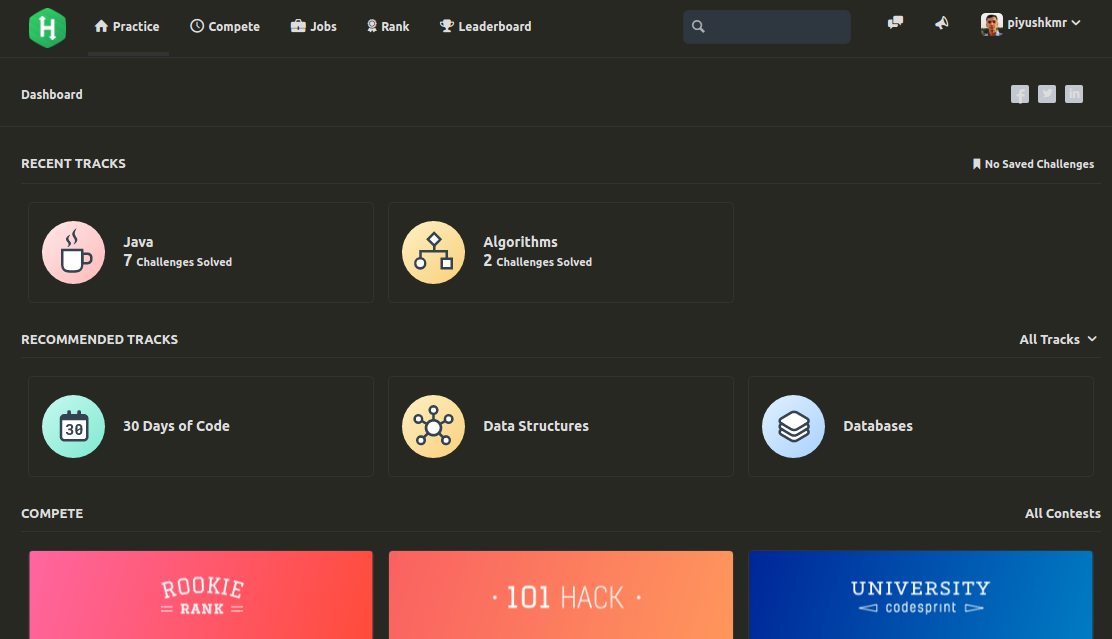View announcements via the megaphone icon

pyautogui.click(x=941, y=22)
